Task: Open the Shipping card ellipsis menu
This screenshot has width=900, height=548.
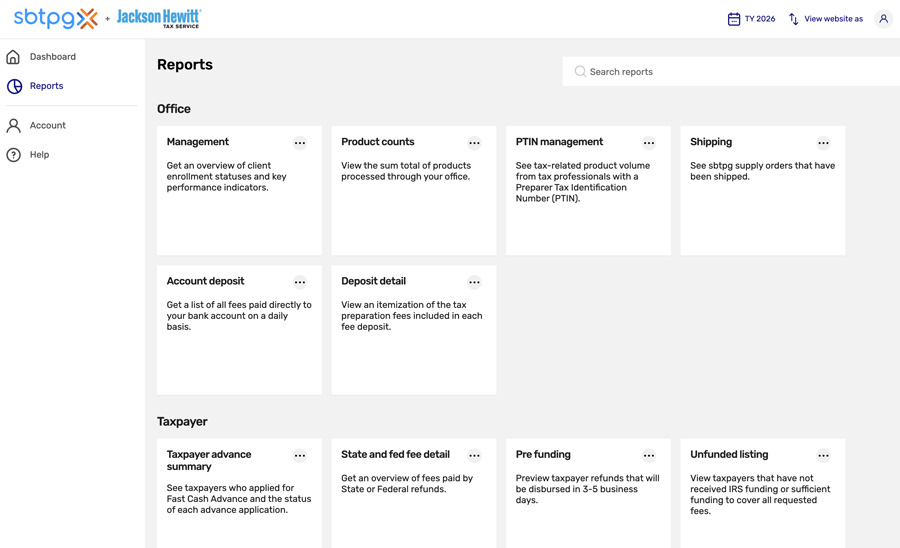Action: coord(823,143)
